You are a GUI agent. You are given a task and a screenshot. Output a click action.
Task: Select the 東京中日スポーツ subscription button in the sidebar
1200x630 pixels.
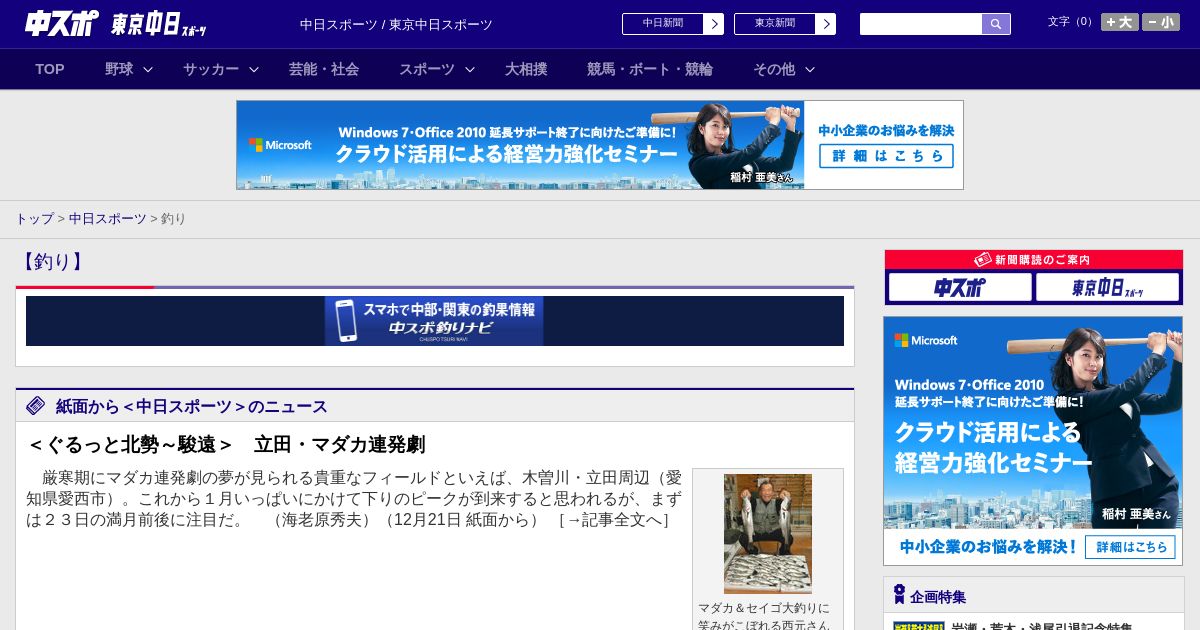[x=1107, y=288]
